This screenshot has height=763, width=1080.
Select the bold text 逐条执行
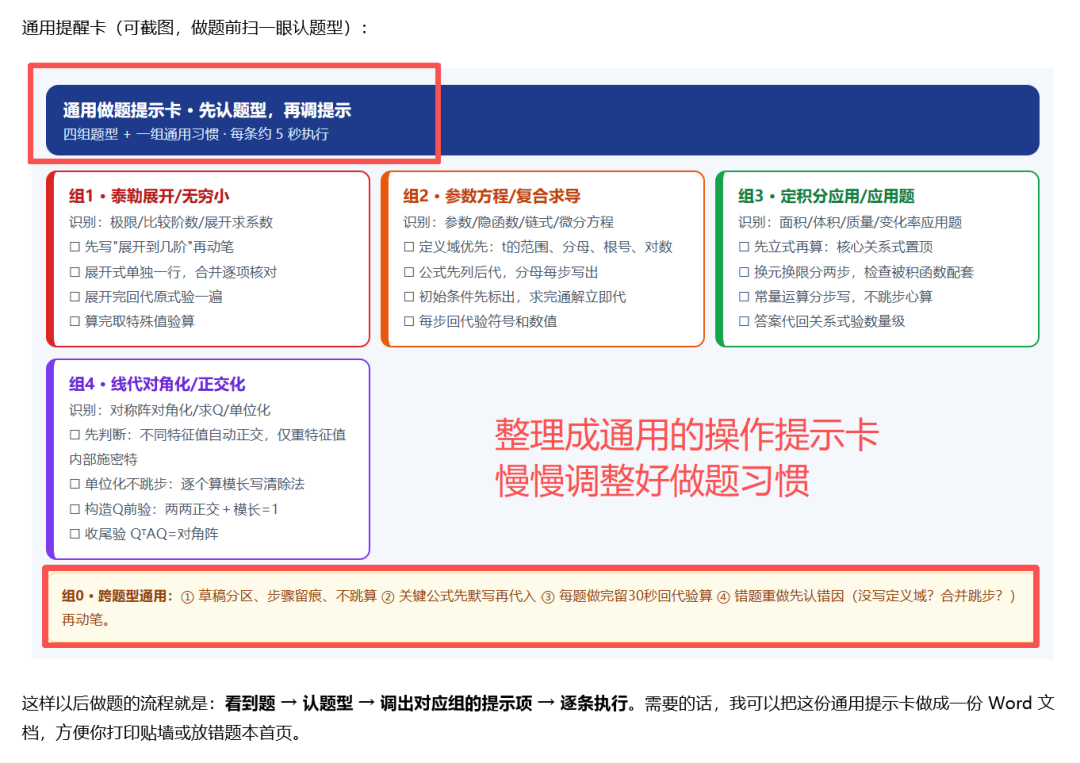593,703
